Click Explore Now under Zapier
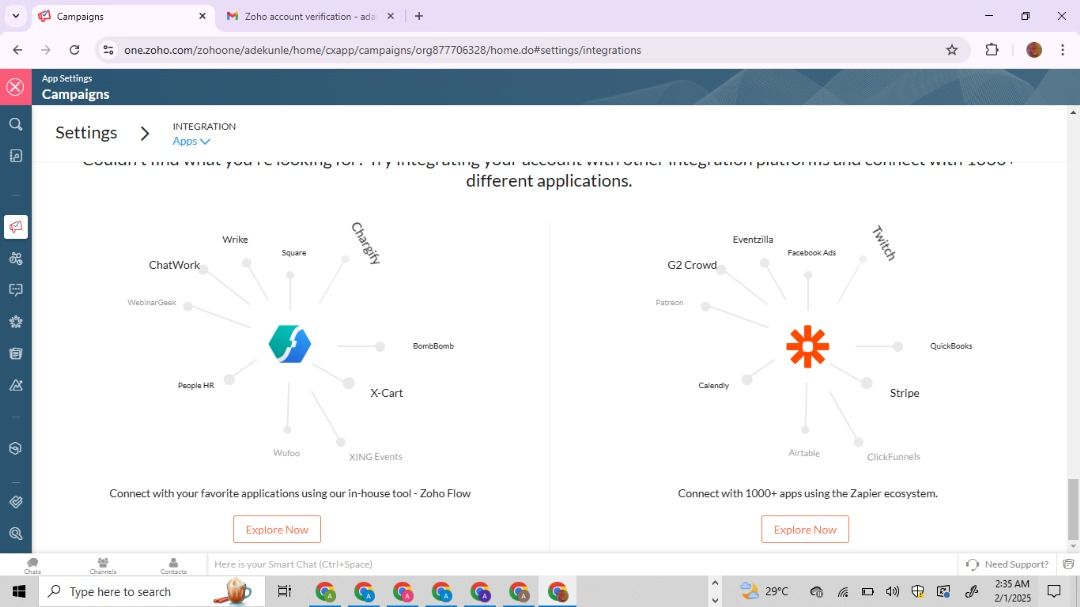1080x607 pixels. click(x=804, y=529)
